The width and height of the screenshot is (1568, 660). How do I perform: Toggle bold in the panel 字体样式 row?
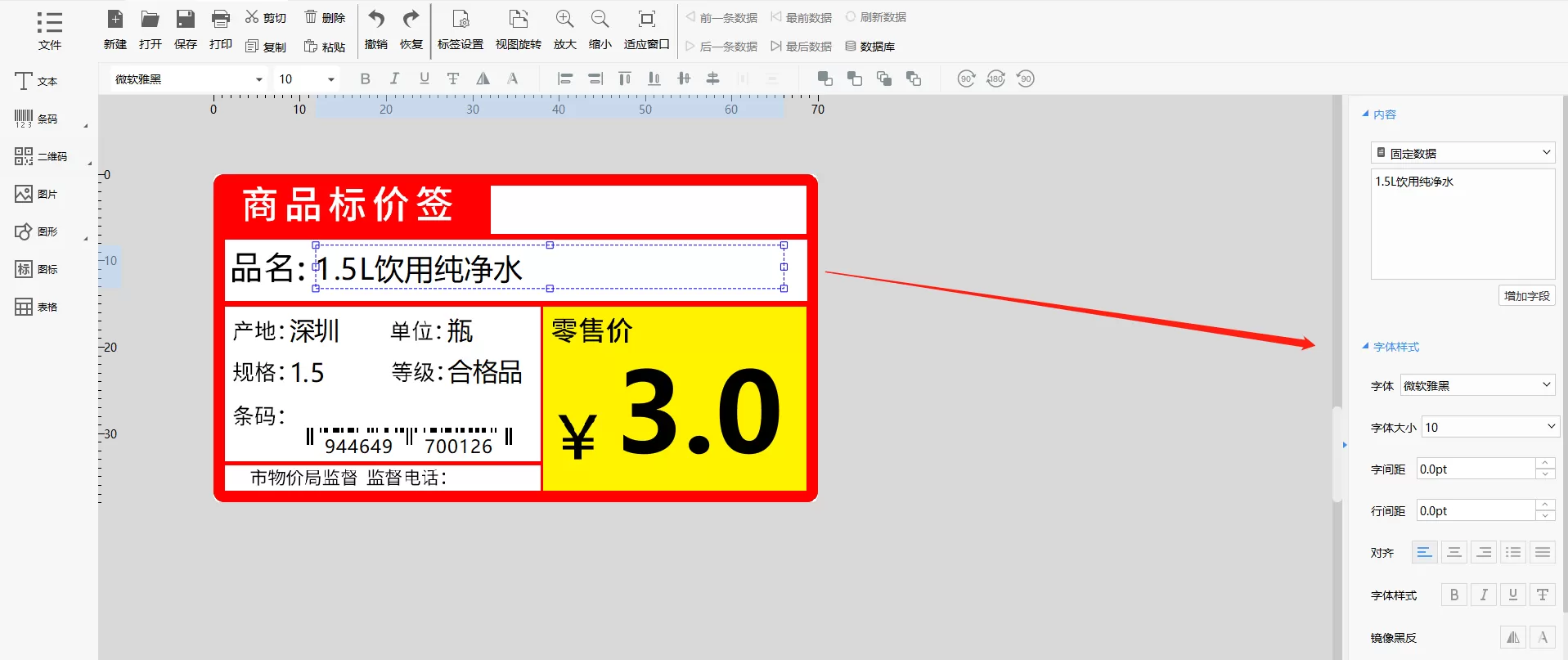1454,595
